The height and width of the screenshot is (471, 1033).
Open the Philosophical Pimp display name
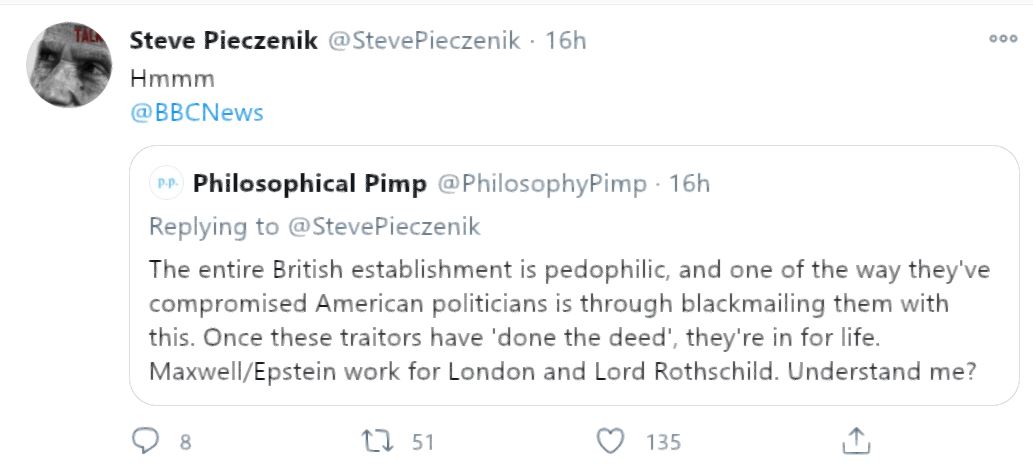pyautogui.click(x=310, y=184)
